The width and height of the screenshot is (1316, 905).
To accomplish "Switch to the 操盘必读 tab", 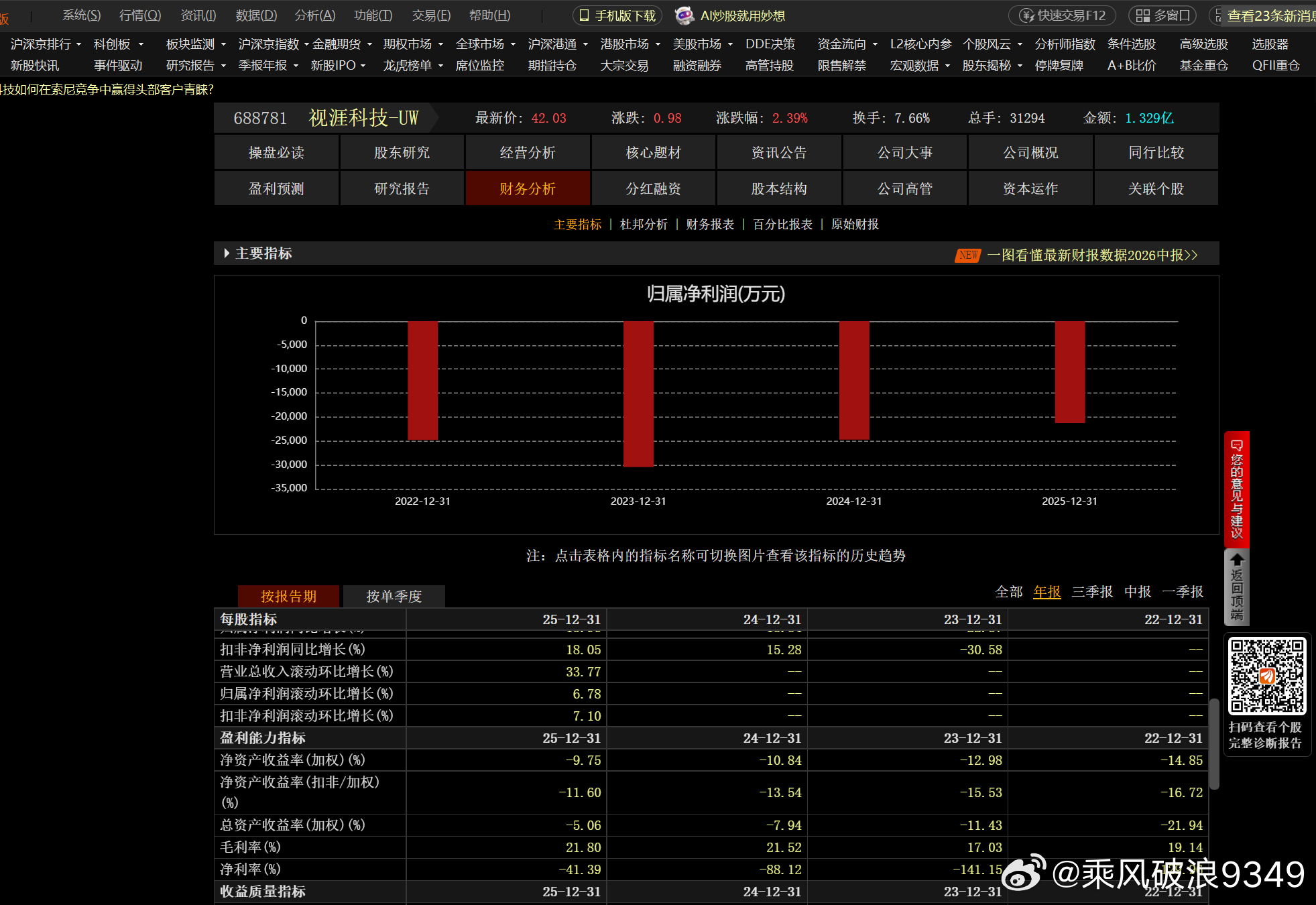I will click(276, 152).
